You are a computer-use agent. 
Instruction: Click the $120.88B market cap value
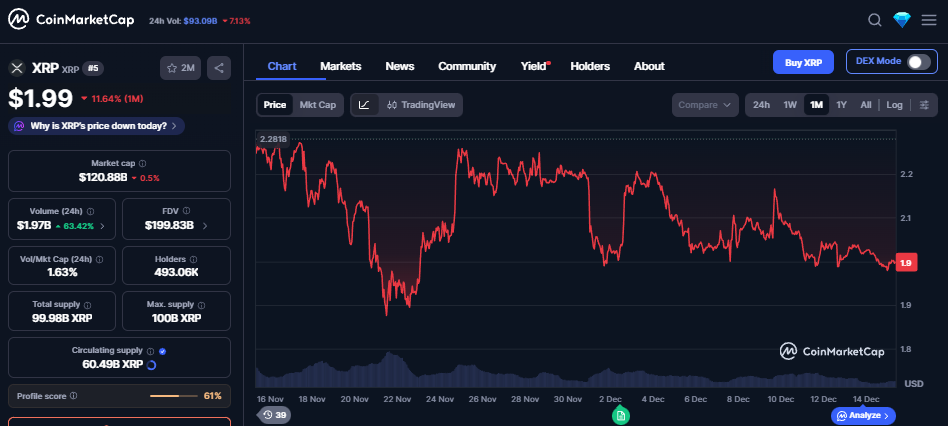[x=103, y=177]
